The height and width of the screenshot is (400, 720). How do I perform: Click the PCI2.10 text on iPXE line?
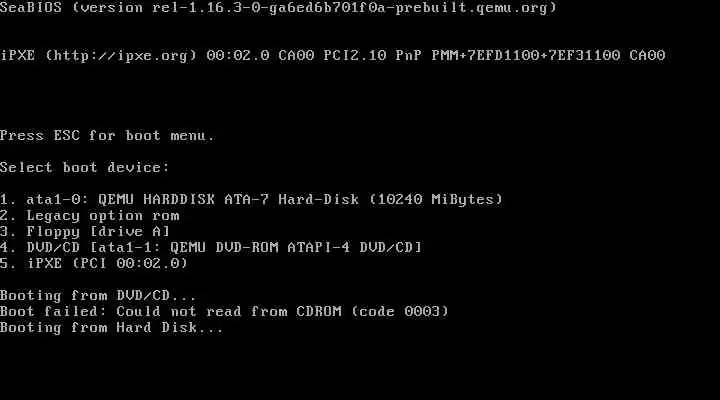pyautogui.click(x=355, y=56)
